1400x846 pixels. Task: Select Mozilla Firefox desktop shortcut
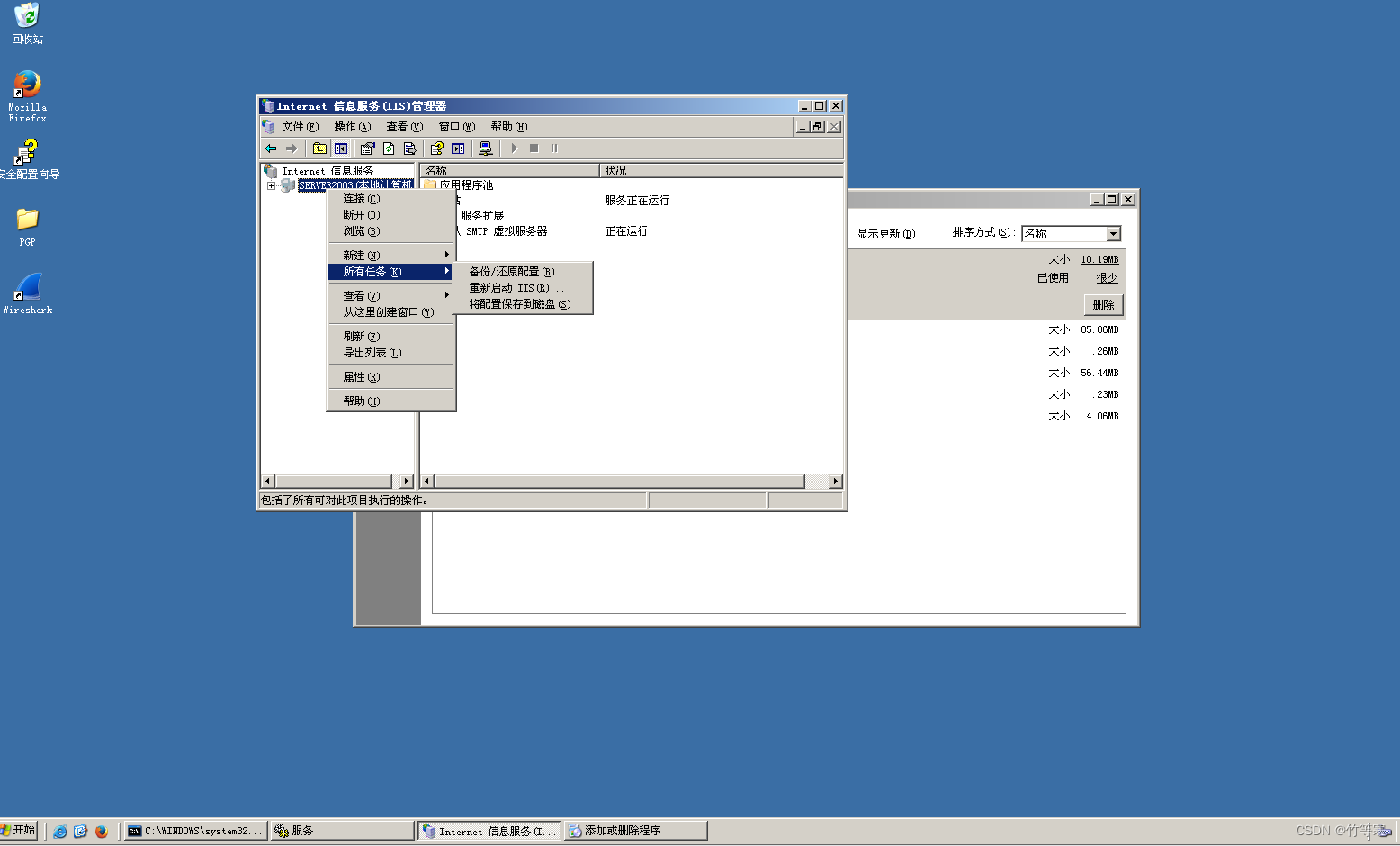tap(27, 96)
